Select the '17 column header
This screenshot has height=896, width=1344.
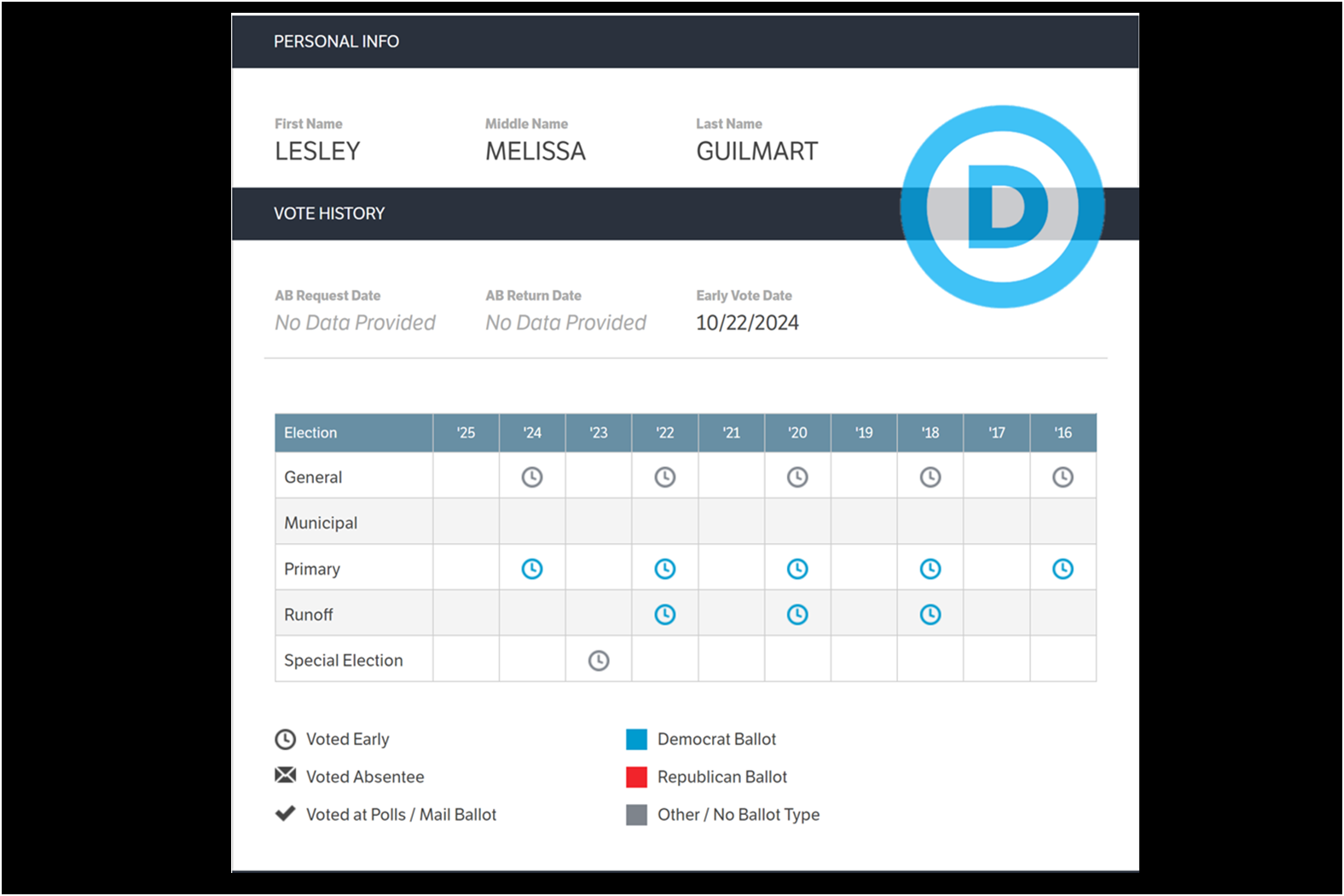997,433
